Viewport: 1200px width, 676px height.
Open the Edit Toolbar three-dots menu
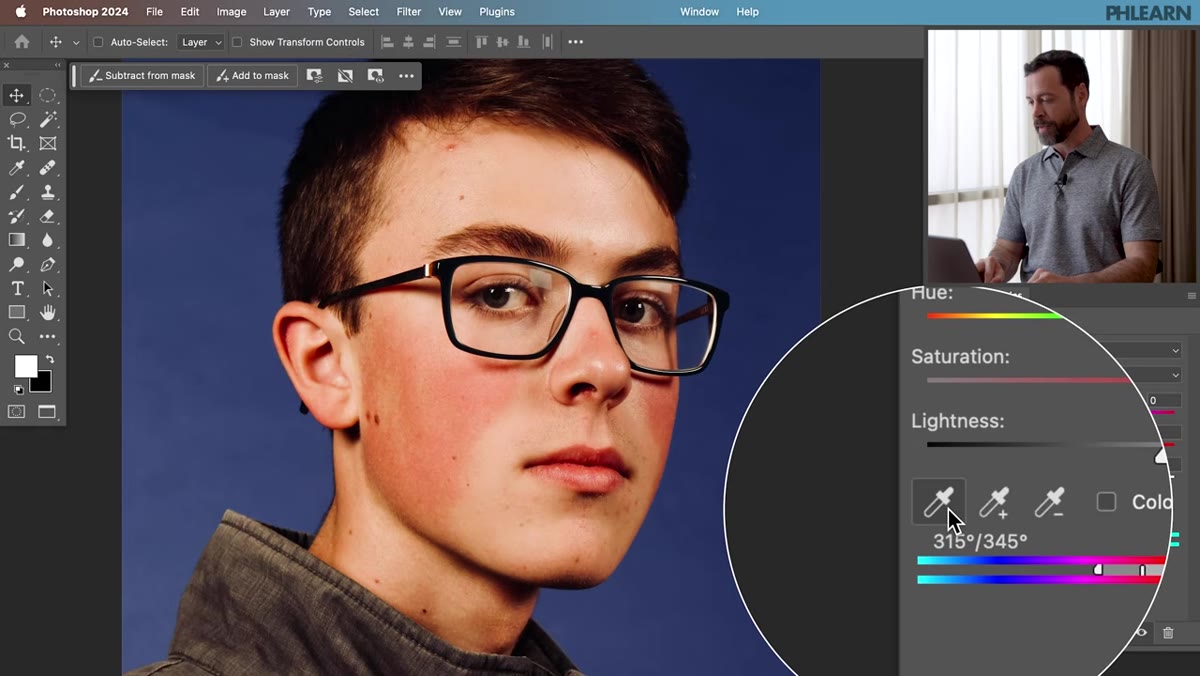(47, 337)
